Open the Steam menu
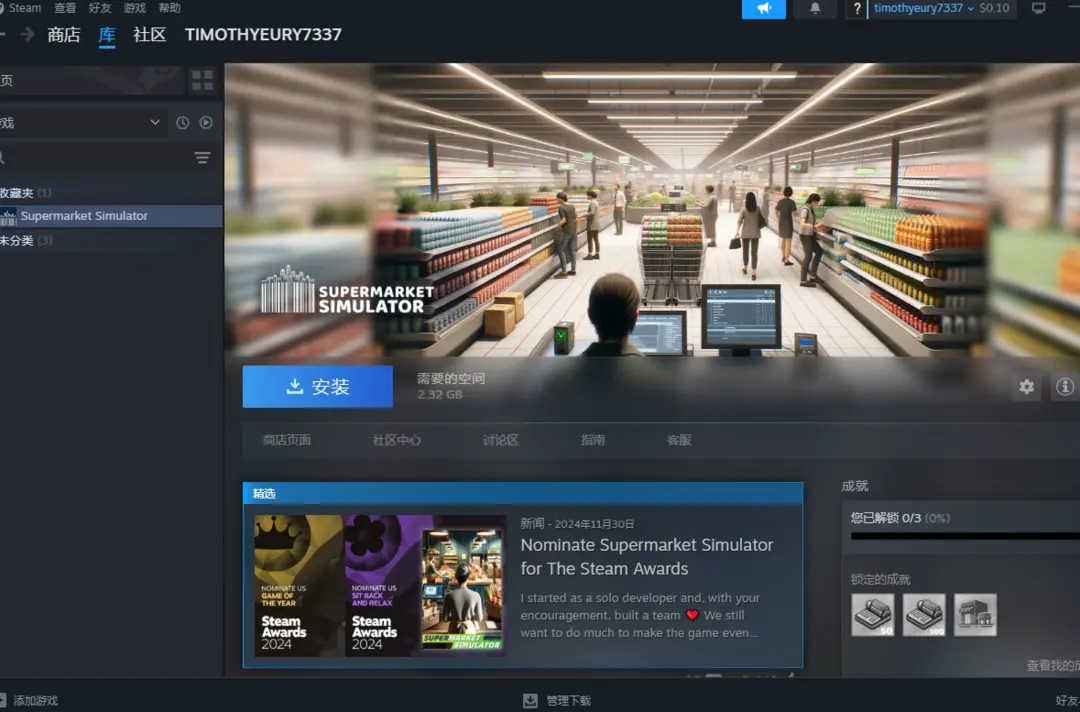Viewport: 1080px width, 712px height. click(x=24, y=8)
